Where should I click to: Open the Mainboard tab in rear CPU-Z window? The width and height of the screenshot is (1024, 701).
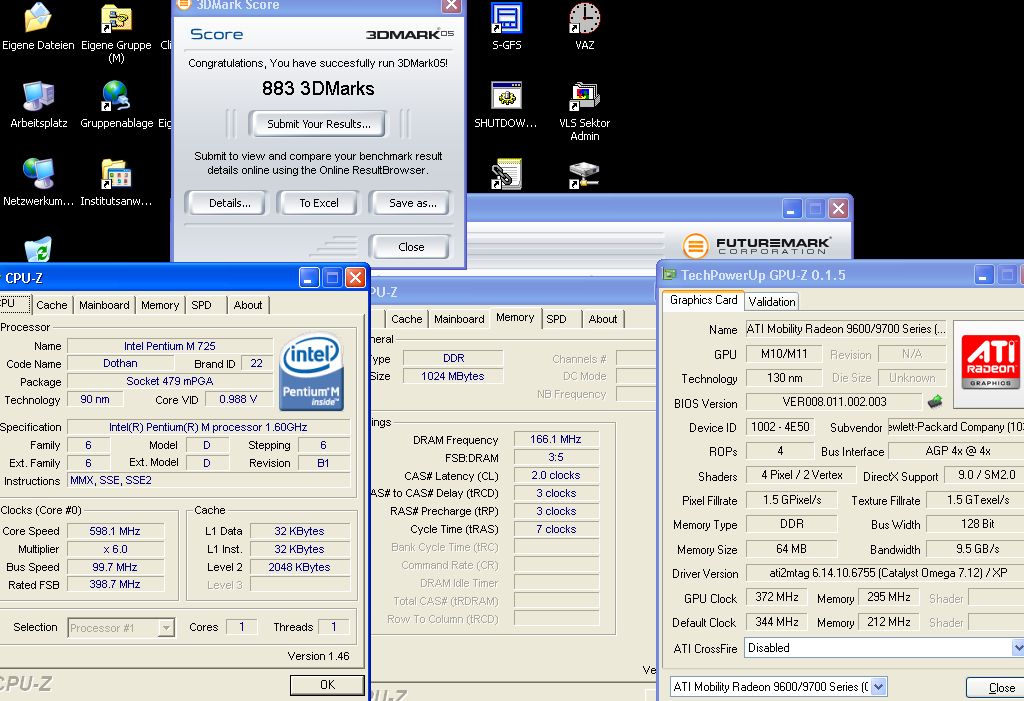[459, 319]
